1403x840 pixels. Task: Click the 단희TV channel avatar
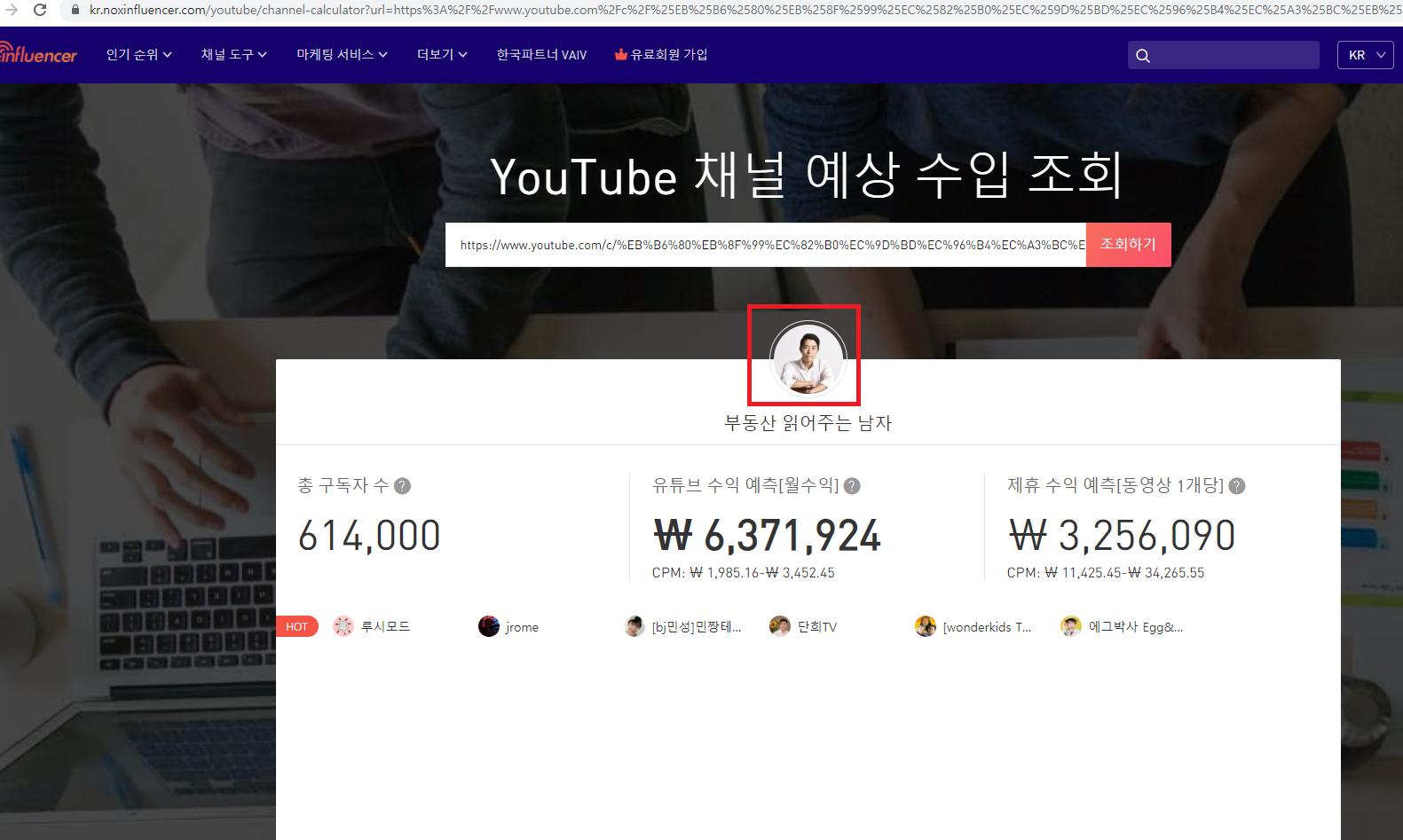[780, 626]
